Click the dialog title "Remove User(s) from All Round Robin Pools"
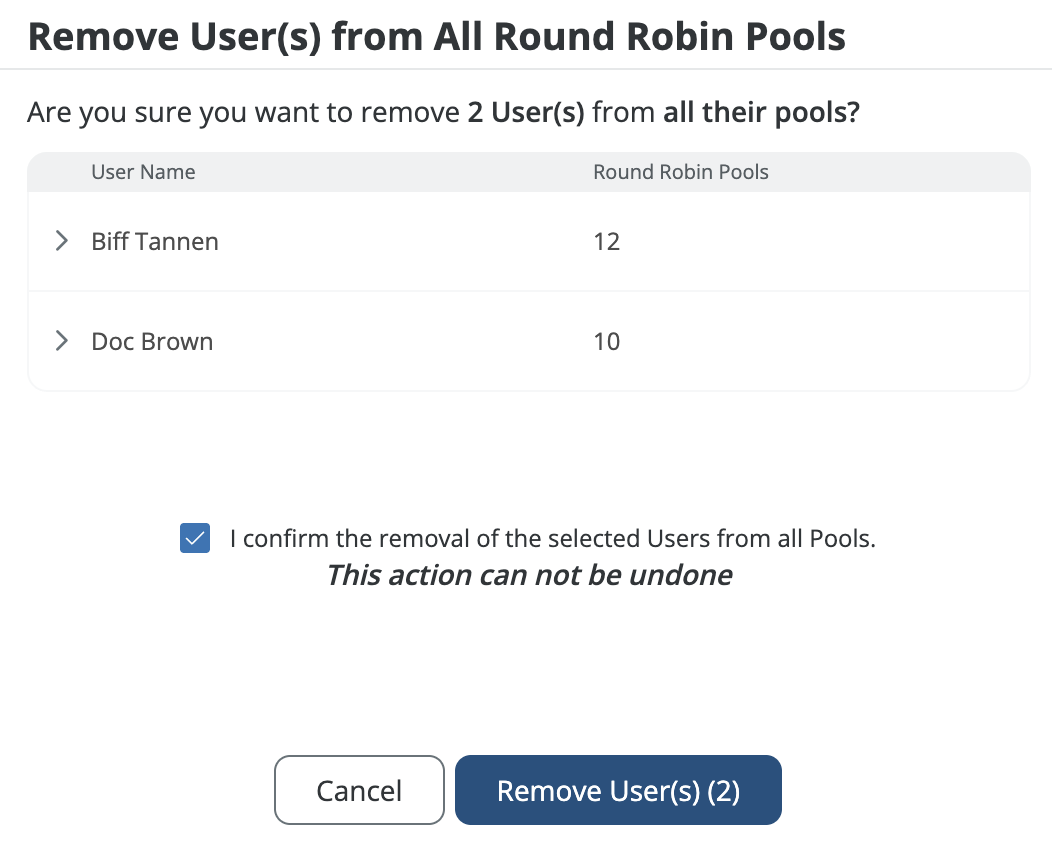The image size is (1052, 857). pos(436,37)
